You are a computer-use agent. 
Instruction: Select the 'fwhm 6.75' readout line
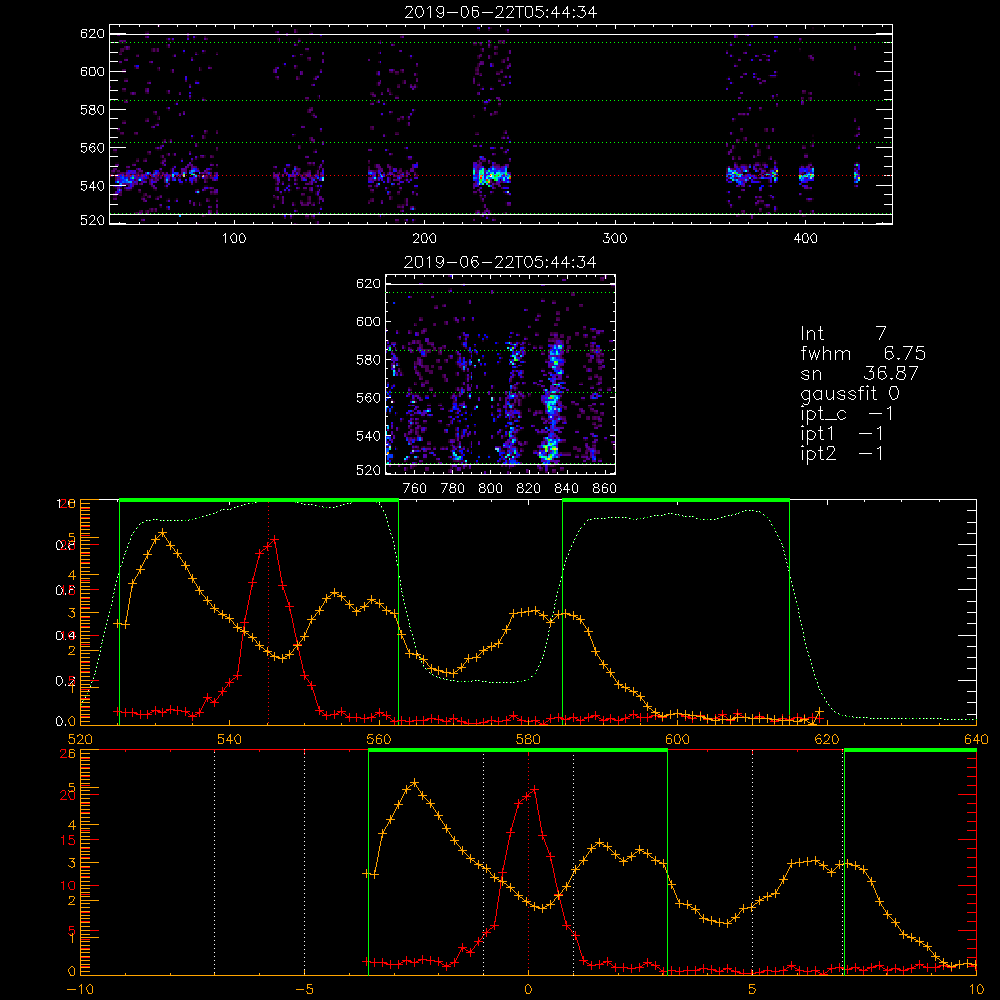863,353
